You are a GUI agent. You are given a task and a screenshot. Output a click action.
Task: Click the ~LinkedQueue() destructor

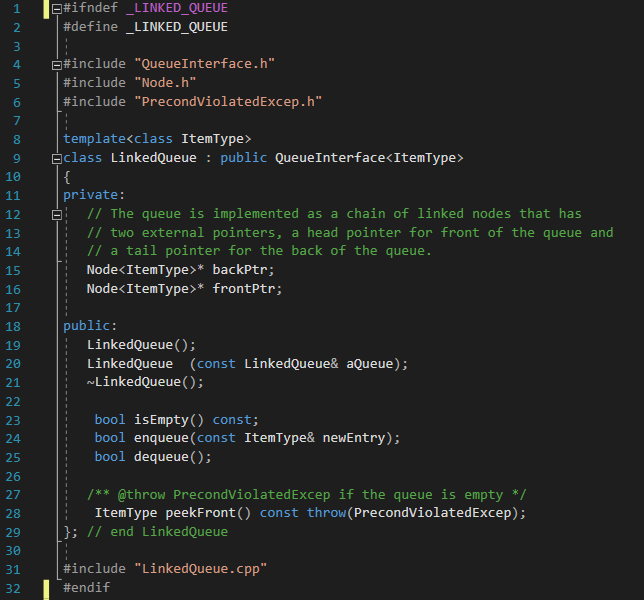point(145,382)
